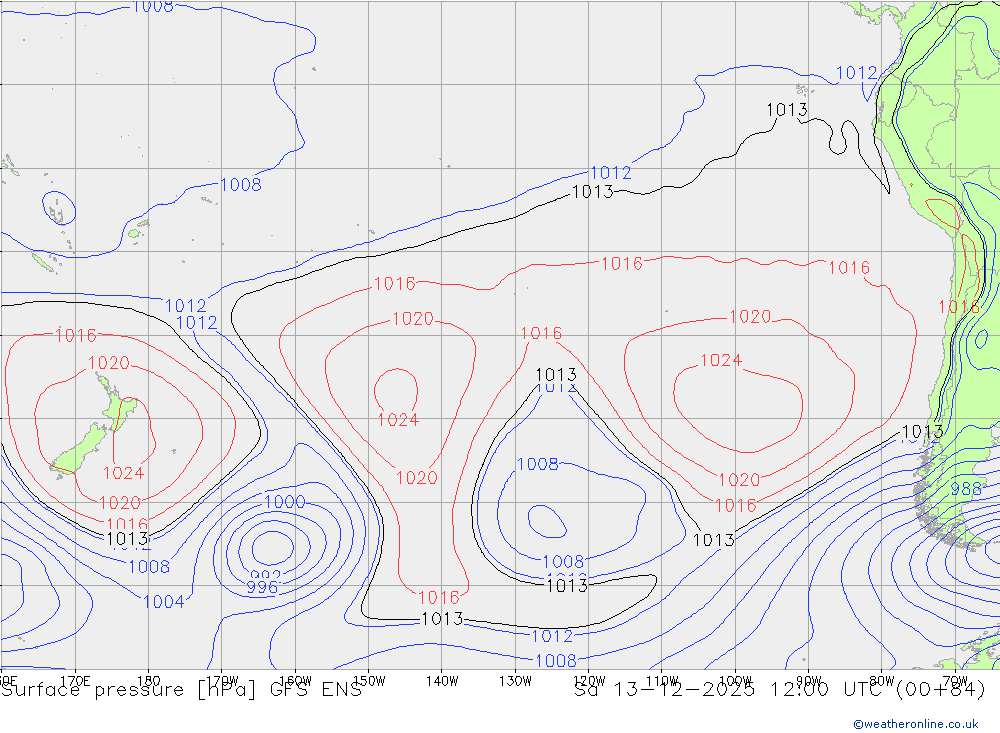Click the 140W longitude label
Viewport: 1000px width, 733px height.
[442, 681]
